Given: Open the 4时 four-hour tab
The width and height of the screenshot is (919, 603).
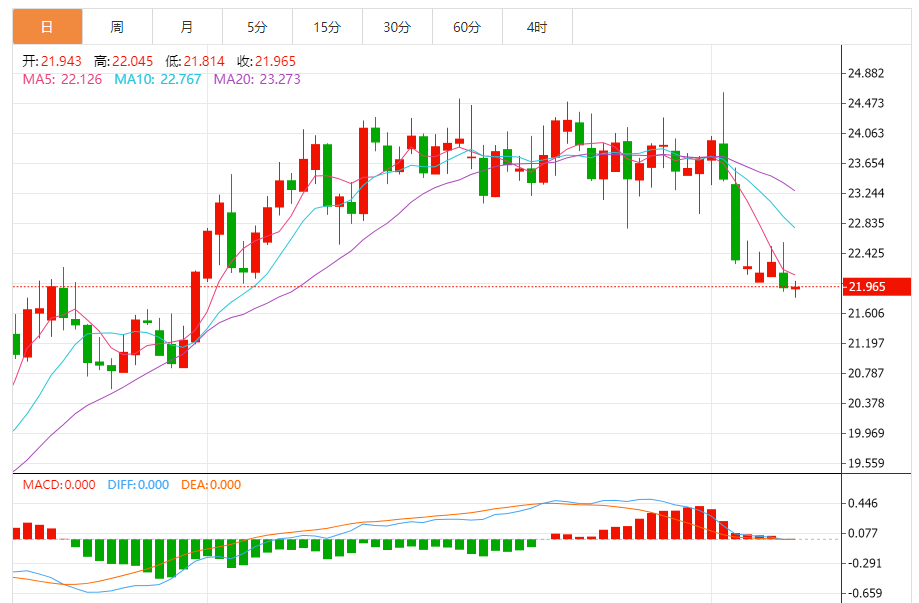Looking at the screenshot, I should click(x=537, y=27).
